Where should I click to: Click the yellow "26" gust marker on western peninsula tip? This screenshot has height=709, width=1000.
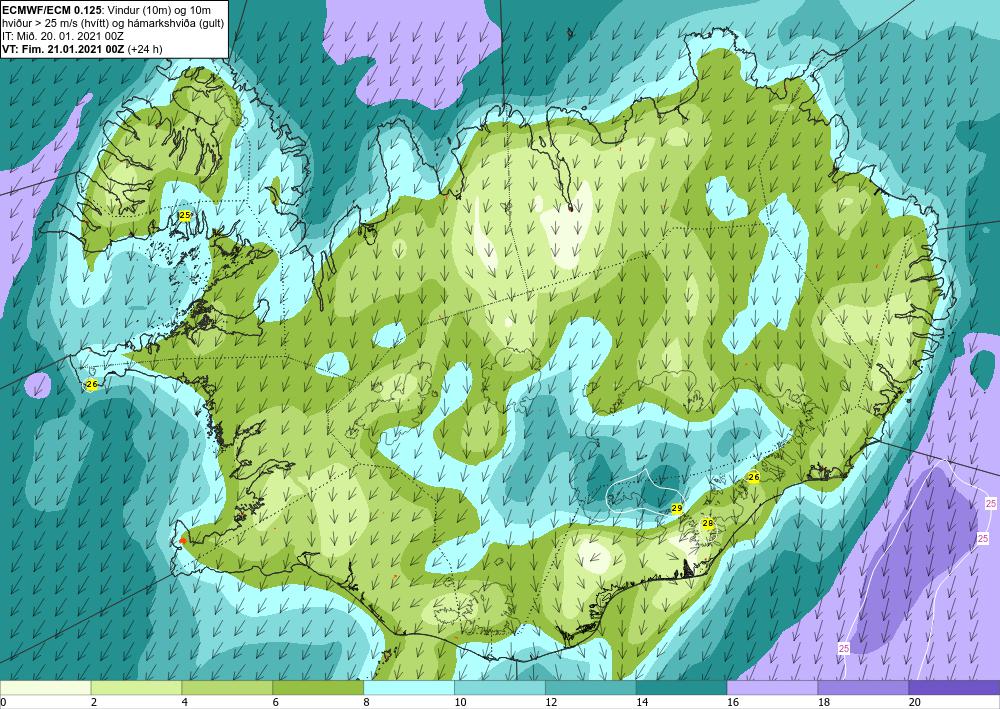coord(92,384)
